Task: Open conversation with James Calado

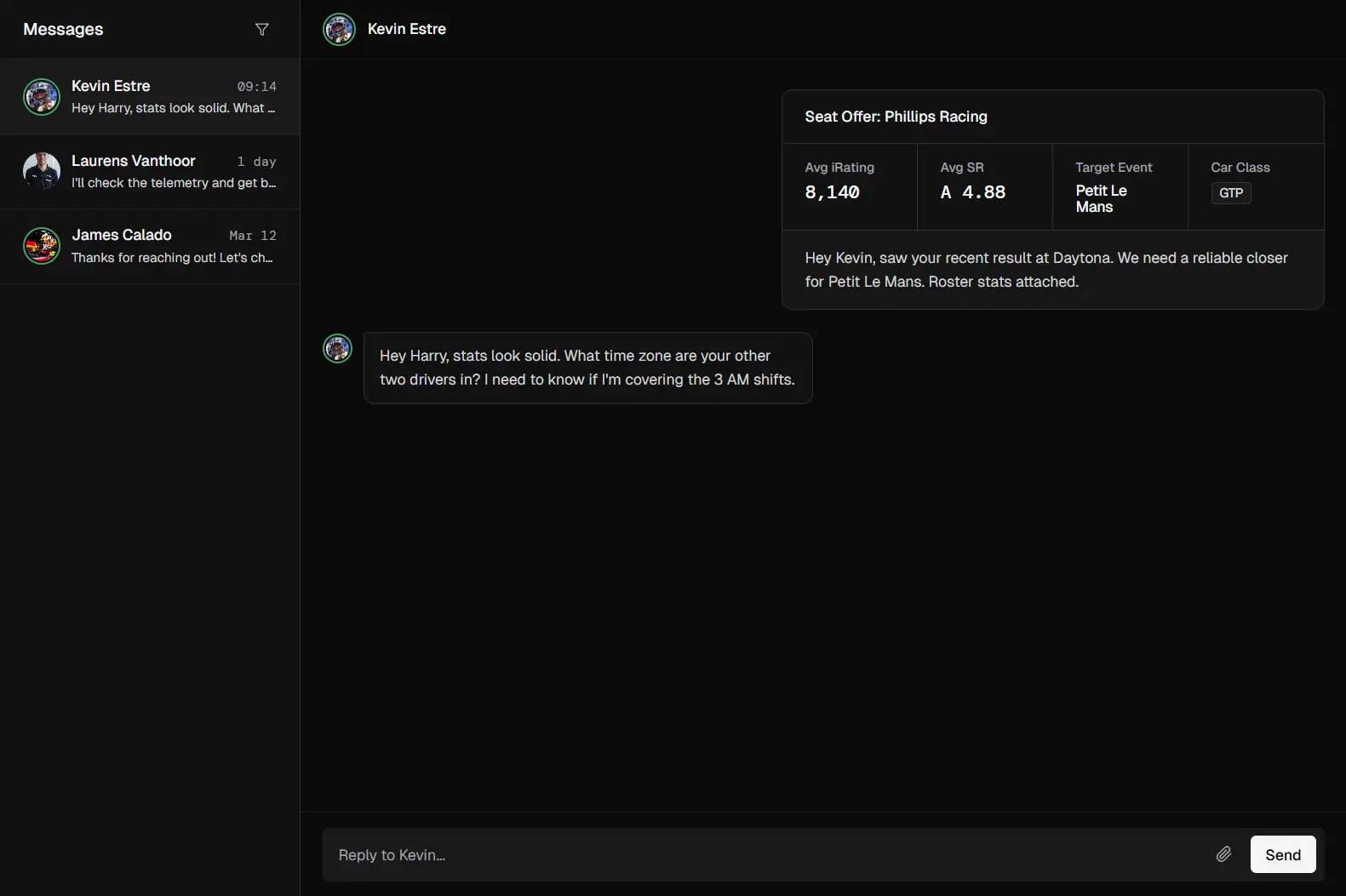Action: pyautogui.click(x=150, y=246)
